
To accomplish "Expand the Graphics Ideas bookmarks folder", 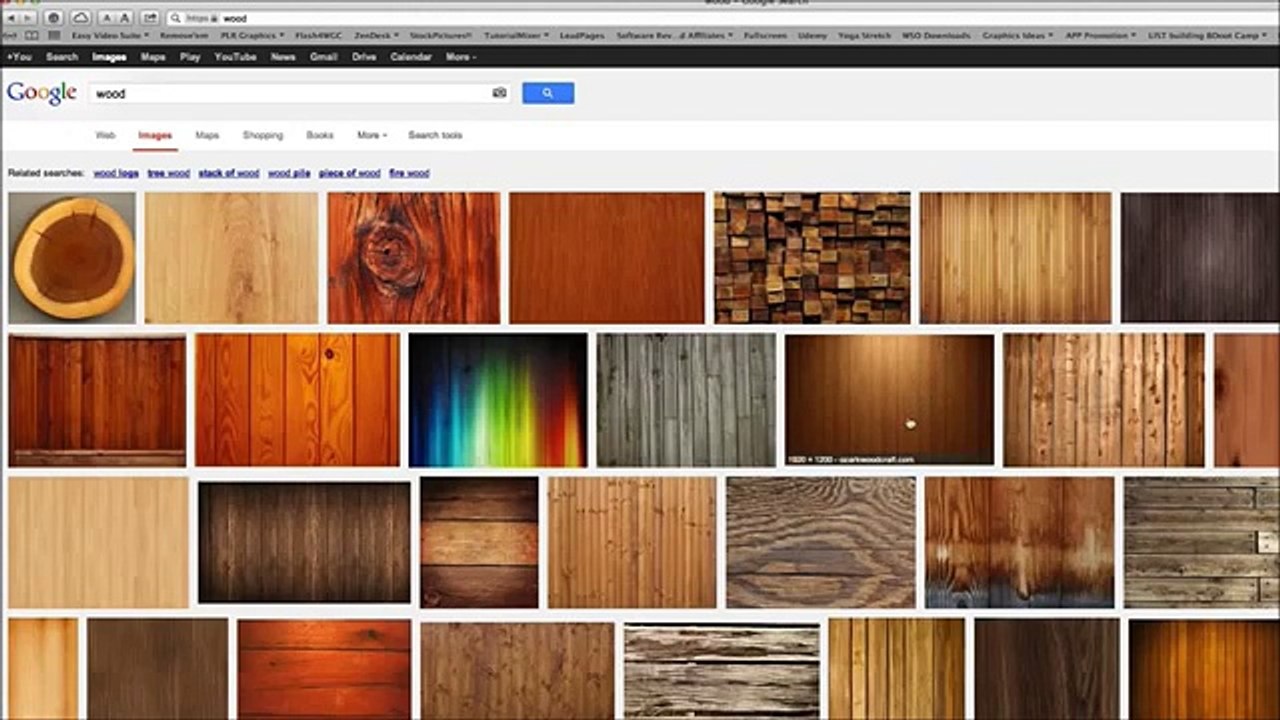I will [1017, 35].
